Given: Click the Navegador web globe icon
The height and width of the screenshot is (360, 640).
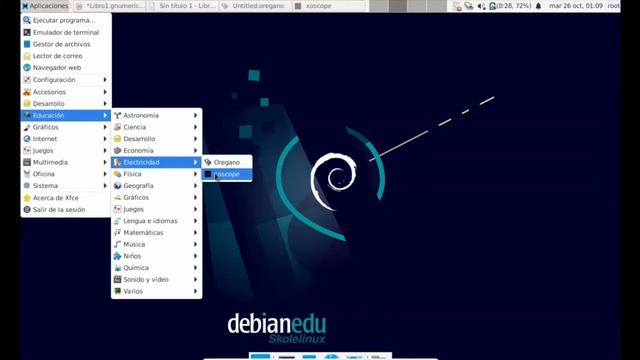Looking at the screenshot, I should click(x=27, y=68).
